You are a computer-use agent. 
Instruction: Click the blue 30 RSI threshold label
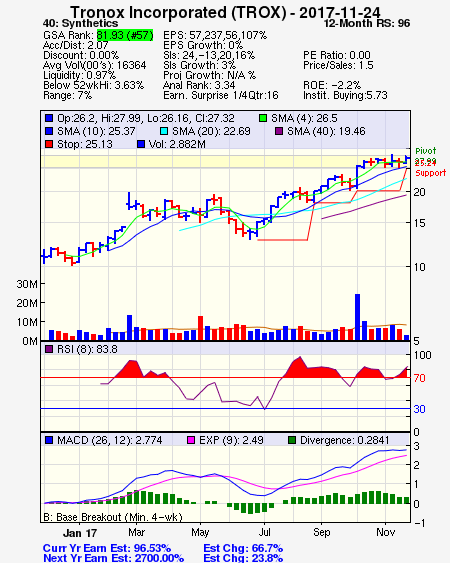click(419, 409)
